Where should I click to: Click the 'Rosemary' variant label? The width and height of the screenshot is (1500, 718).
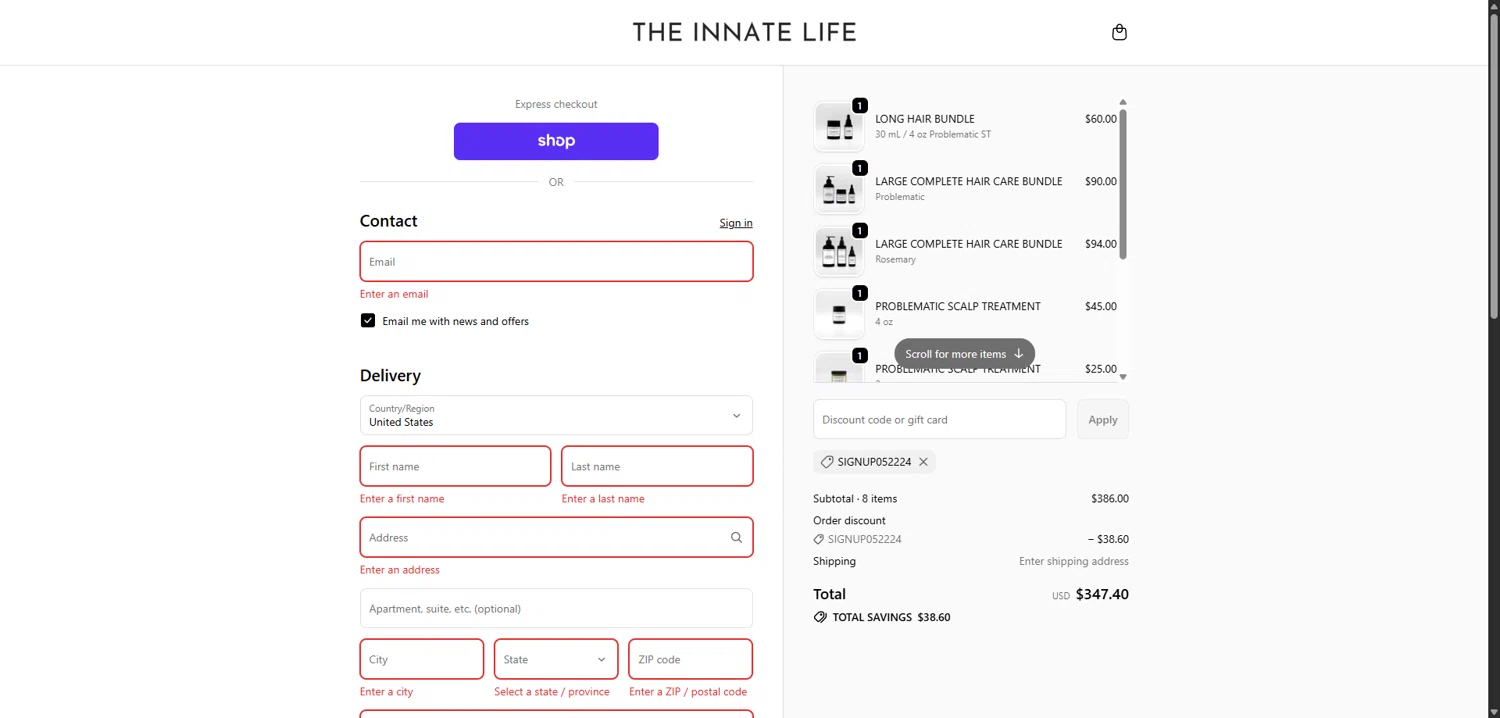click(x=895, y=259)
